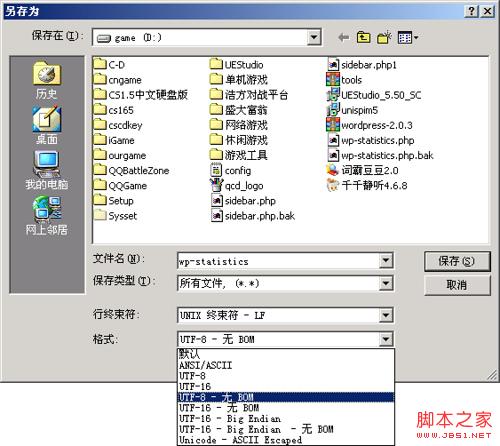The width and height of the screenshot is (500, 446).
Task: Select the ourgame folder
Action: click(120, 155)
